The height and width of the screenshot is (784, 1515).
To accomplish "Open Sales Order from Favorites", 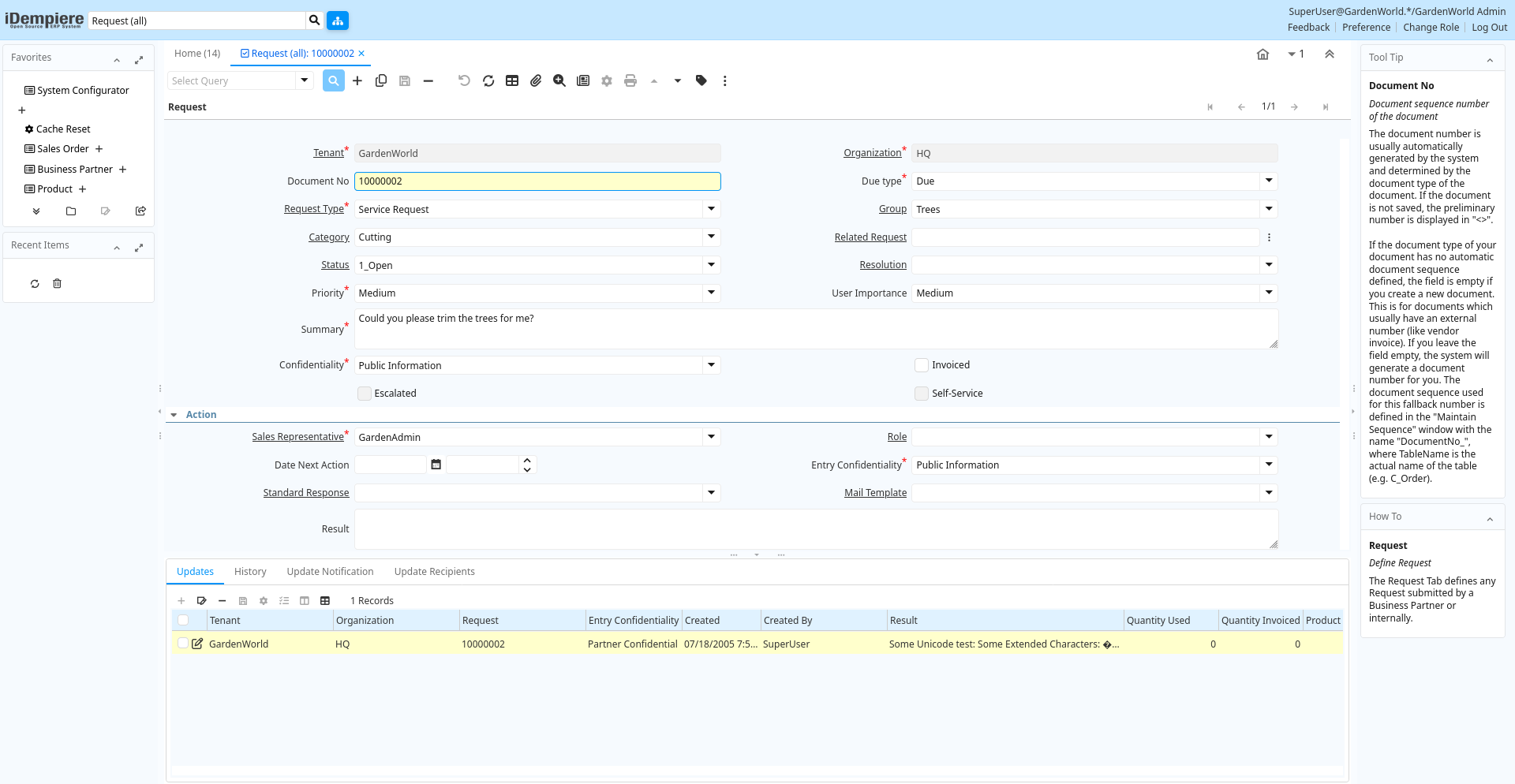I will click(63, 149).
